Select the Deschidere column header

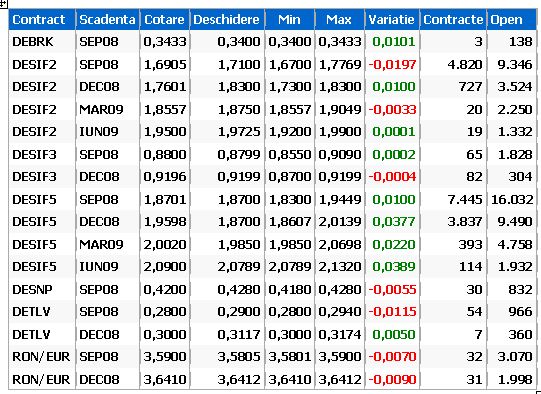pyautogui.click(x=227, y=20)
